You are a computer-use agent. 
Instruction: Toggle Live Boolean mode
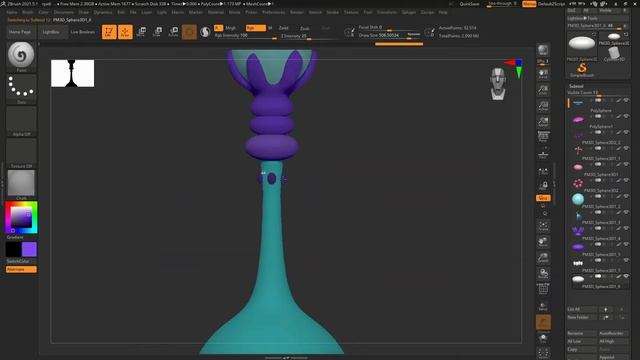pos(82,32)
